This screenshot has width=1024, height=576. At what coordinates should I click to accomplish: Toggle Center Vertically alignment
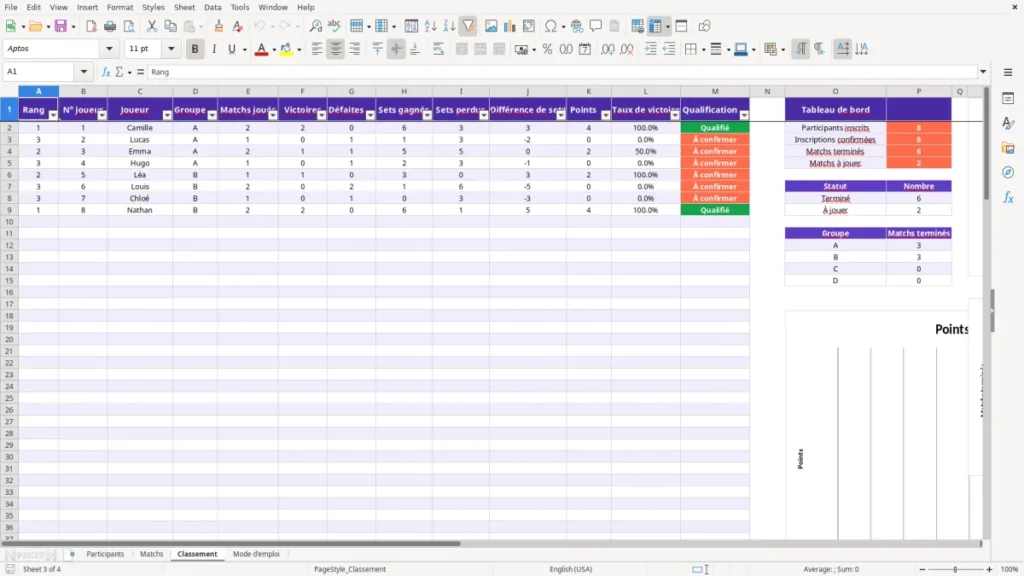point(396,49)
